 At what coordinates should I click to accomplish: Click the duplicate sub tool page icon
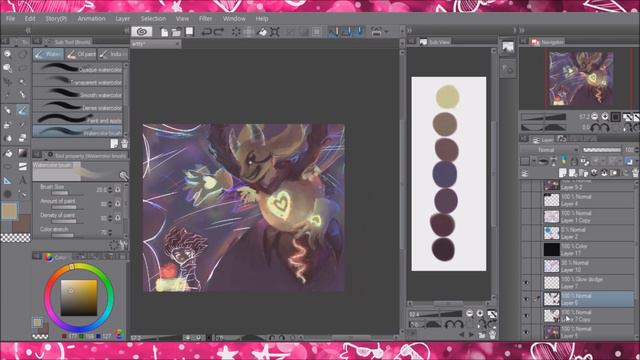pyautogui.click(x=114, y=143)
